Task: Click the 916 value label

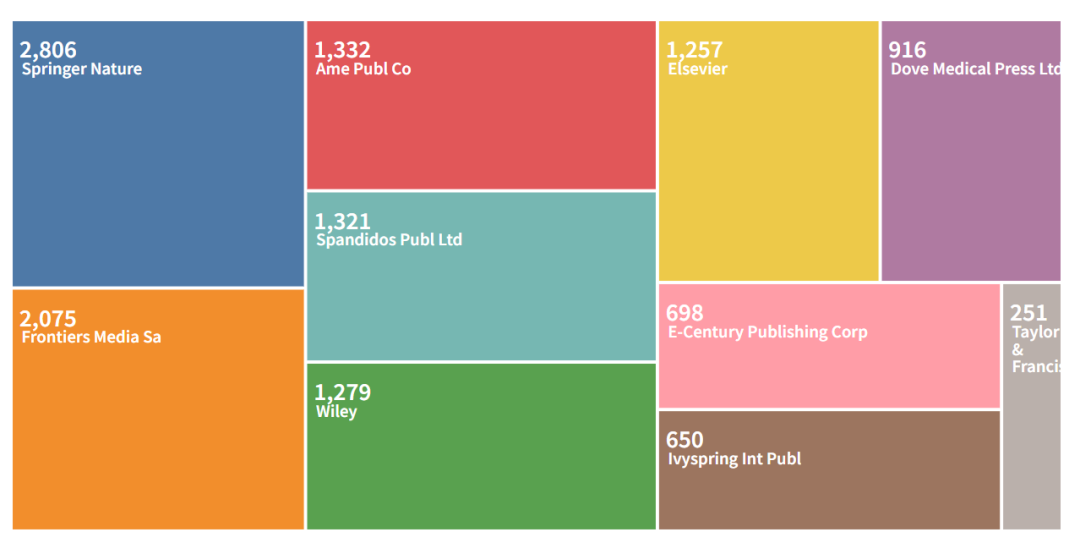Action: [x=907, y=50]
